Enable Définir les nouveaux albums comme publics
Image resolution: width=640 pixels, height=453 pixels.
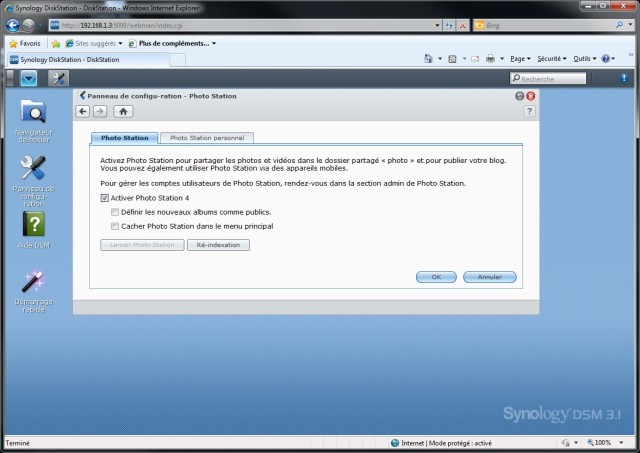(x=115, y=212)
